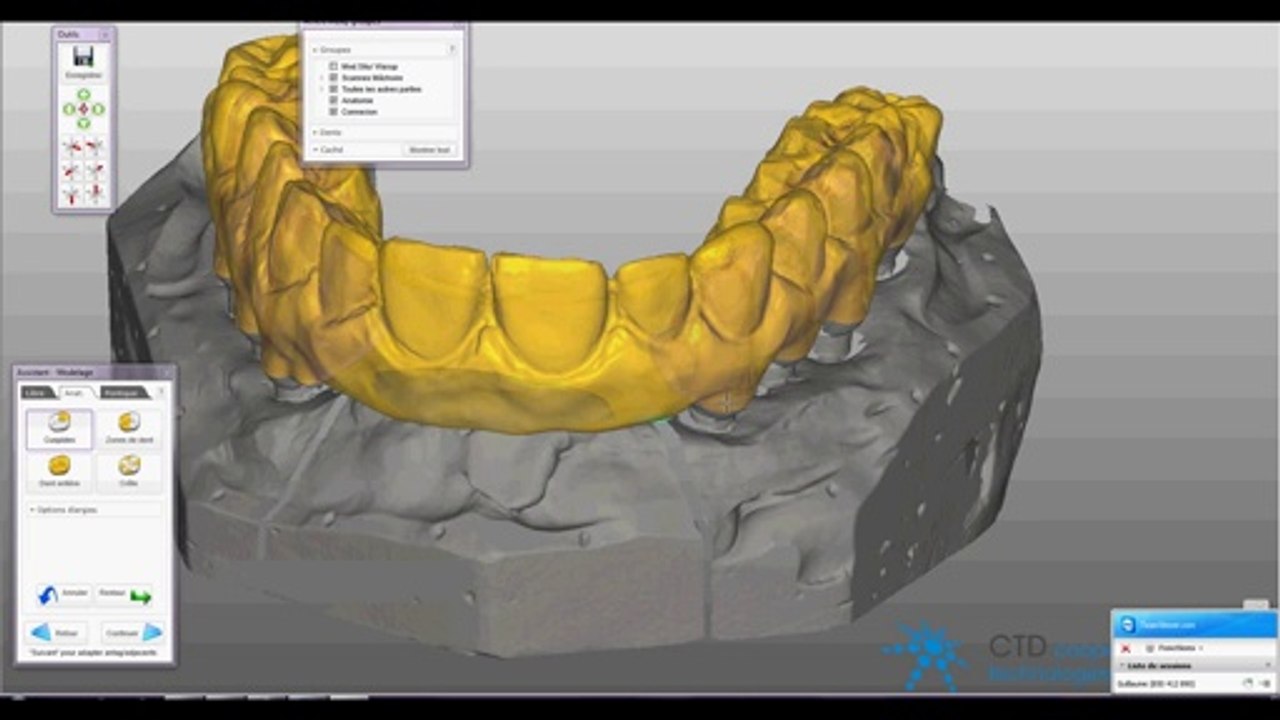
Task: Expand the Caché section
Action: pos(316,149)
